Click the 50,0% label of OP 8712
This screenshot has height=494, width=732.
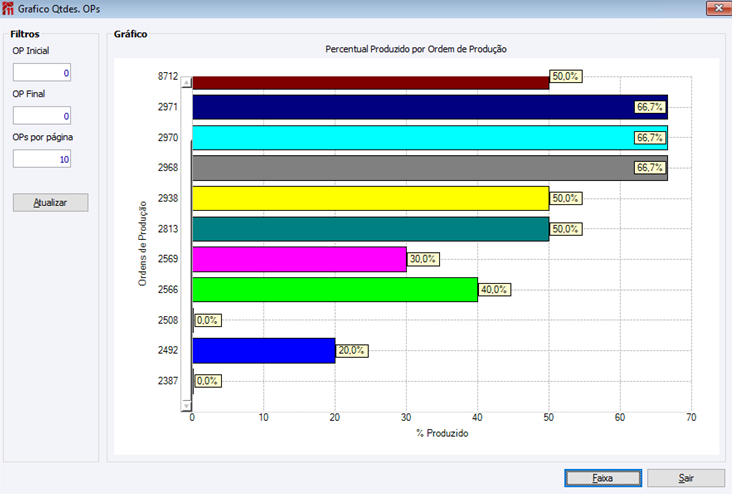click(566, 77)
